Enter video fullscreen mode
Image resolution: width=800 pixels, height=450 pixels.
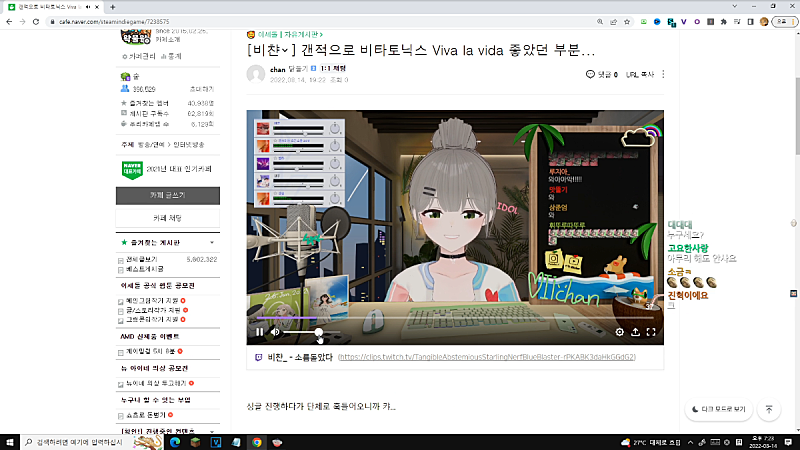[x=651, y=332]
